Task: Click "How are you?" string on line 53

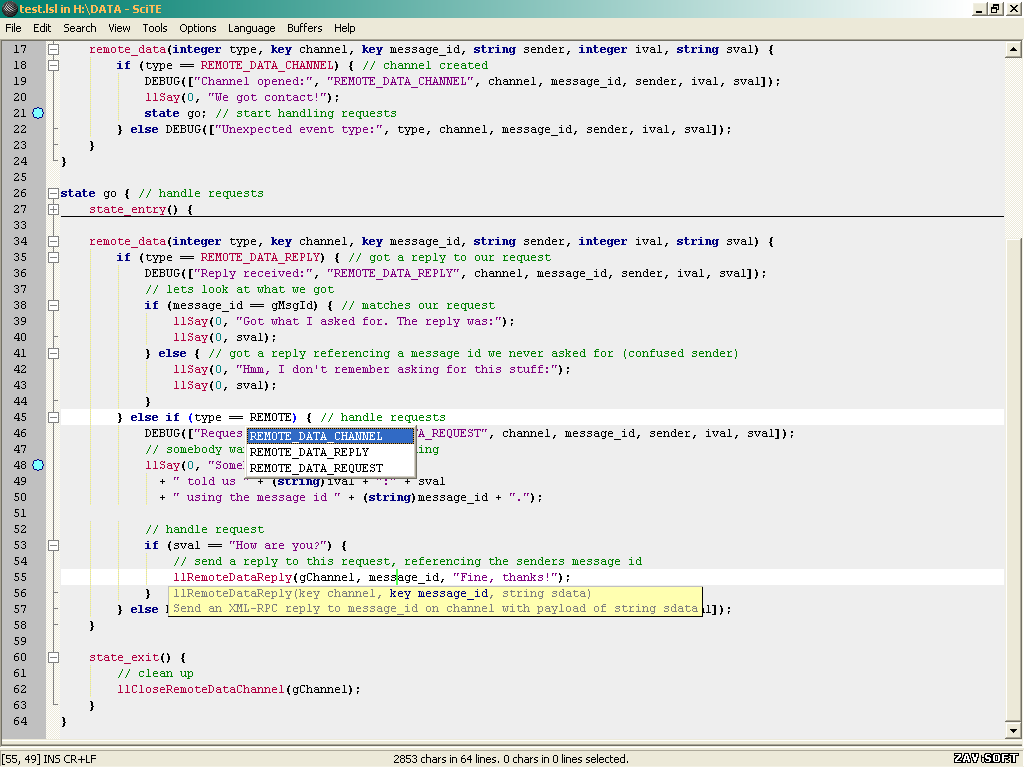Action: click(280, 545)
